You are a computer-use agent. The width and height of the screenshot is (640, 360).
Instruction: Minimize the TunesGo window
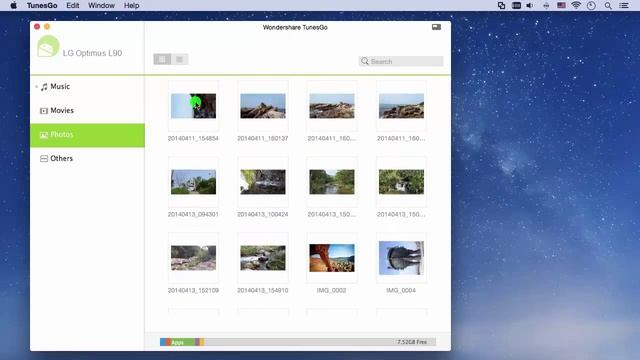pos(47,27)
